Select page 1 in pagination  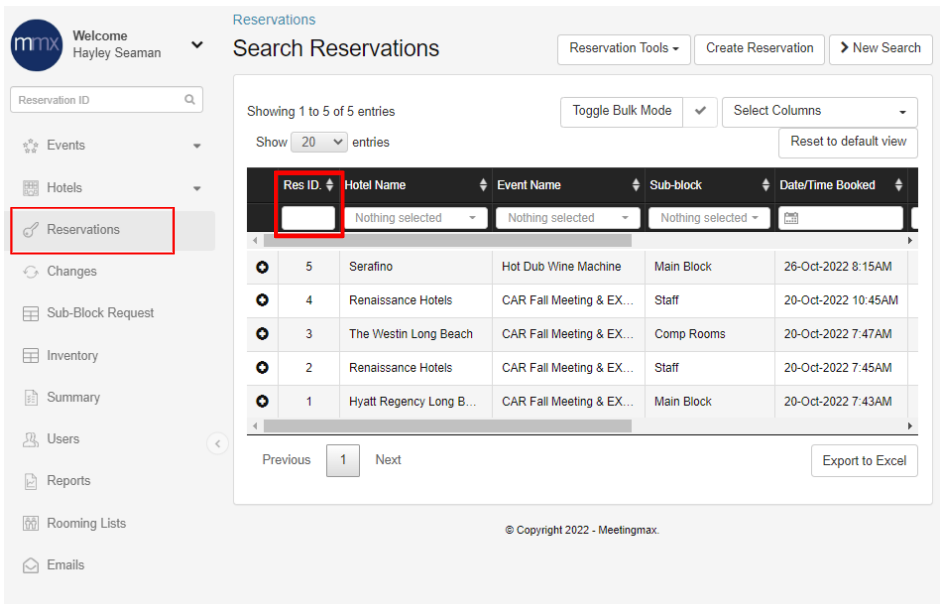click(x=343, y=461)
